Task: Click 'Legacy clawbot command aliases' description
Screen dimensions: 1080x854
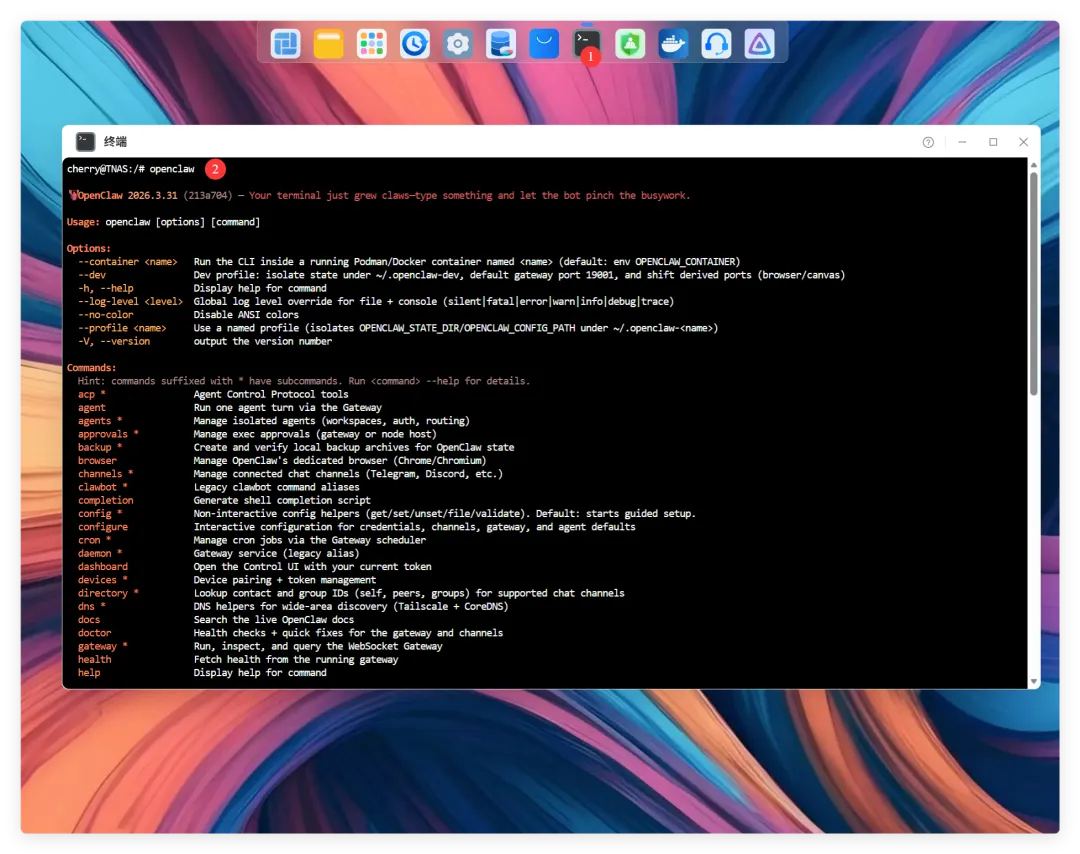Action: tap(276, 487)
